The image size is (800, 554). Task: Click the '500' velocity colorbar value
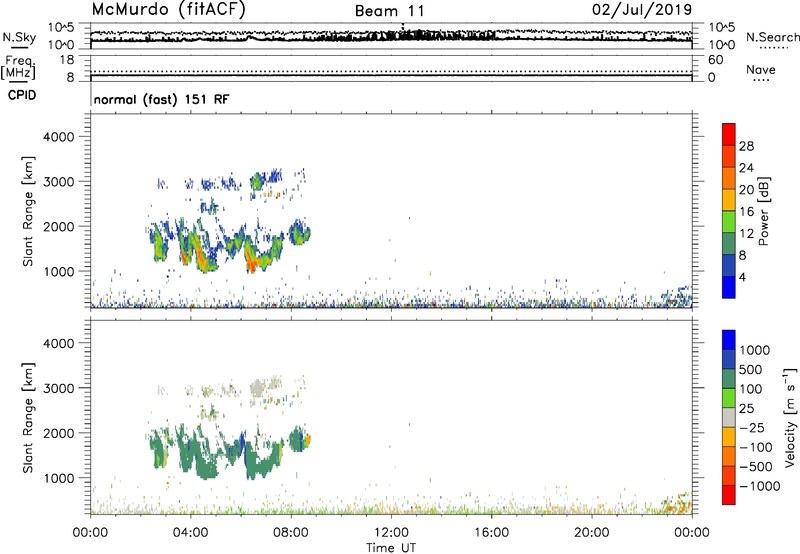point(752,370)
